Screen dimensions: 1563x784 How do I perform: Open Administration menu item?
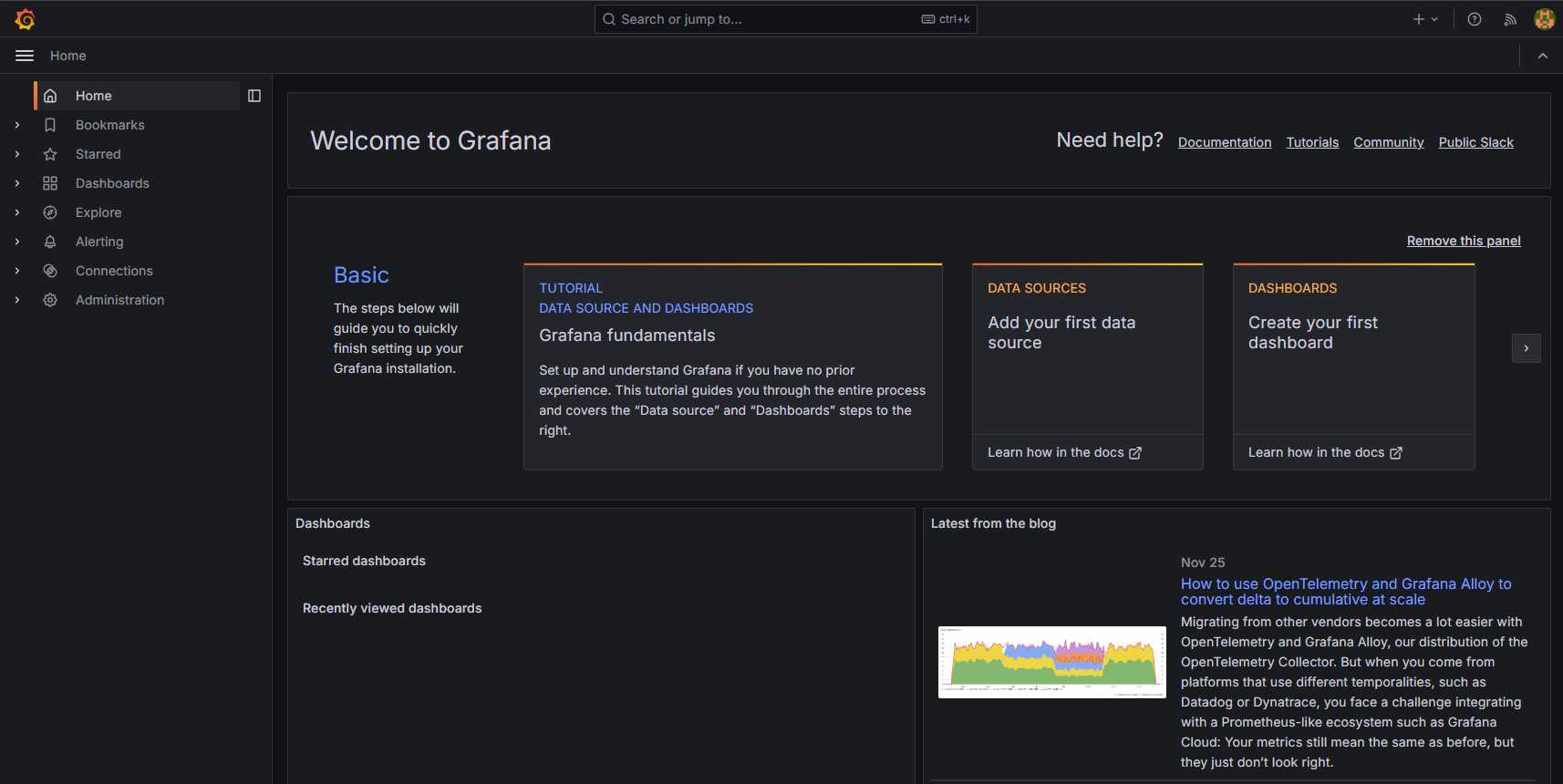click(x=119, y=300)
